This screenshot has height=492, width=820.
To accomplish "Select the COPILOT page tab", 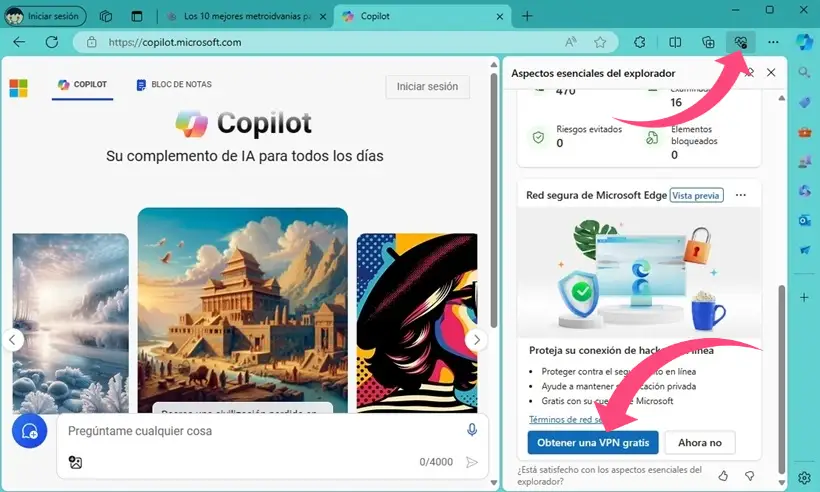I will coord(82,85).
